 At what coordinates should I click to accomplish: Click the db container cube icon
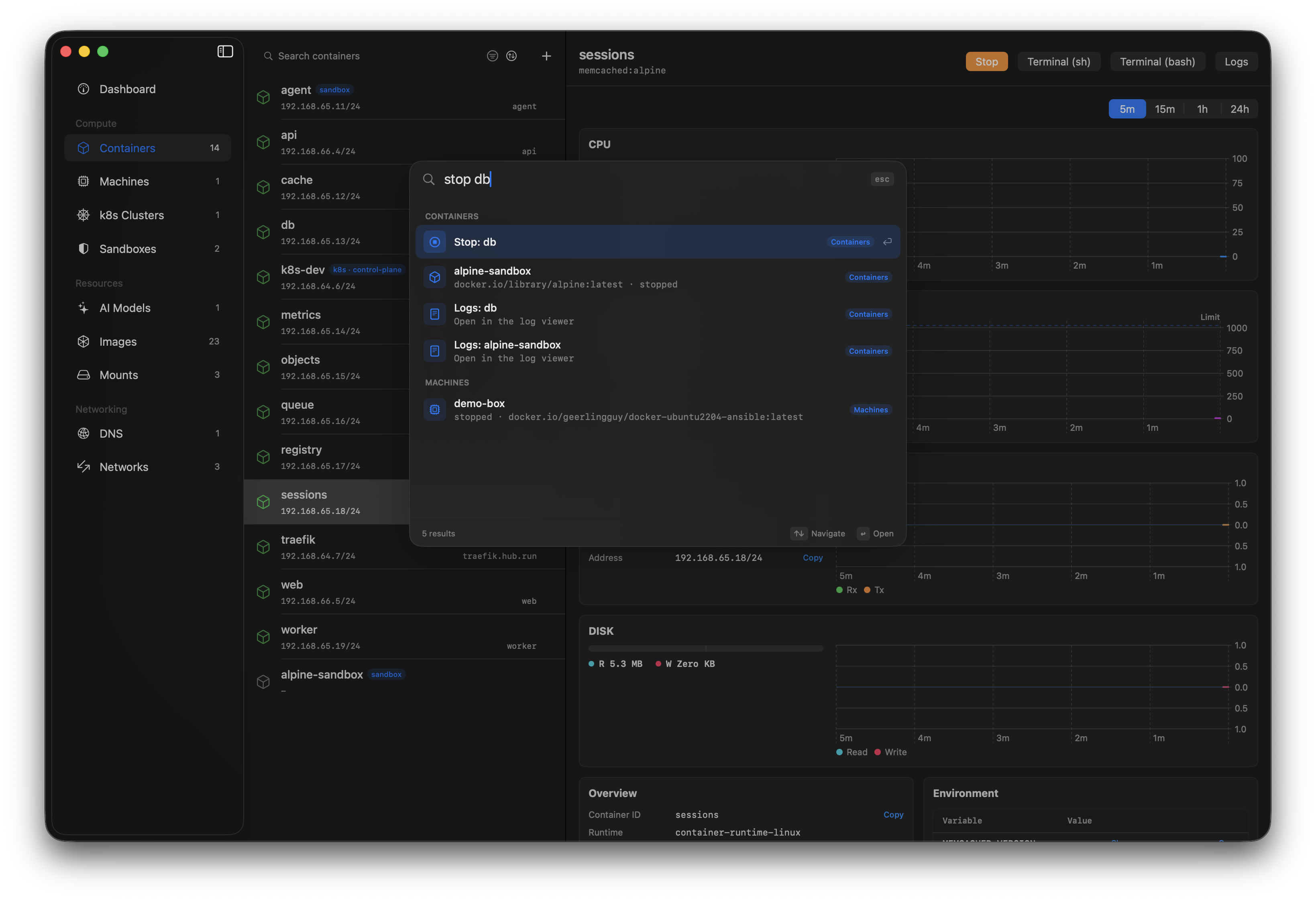[x=263, y=232]
